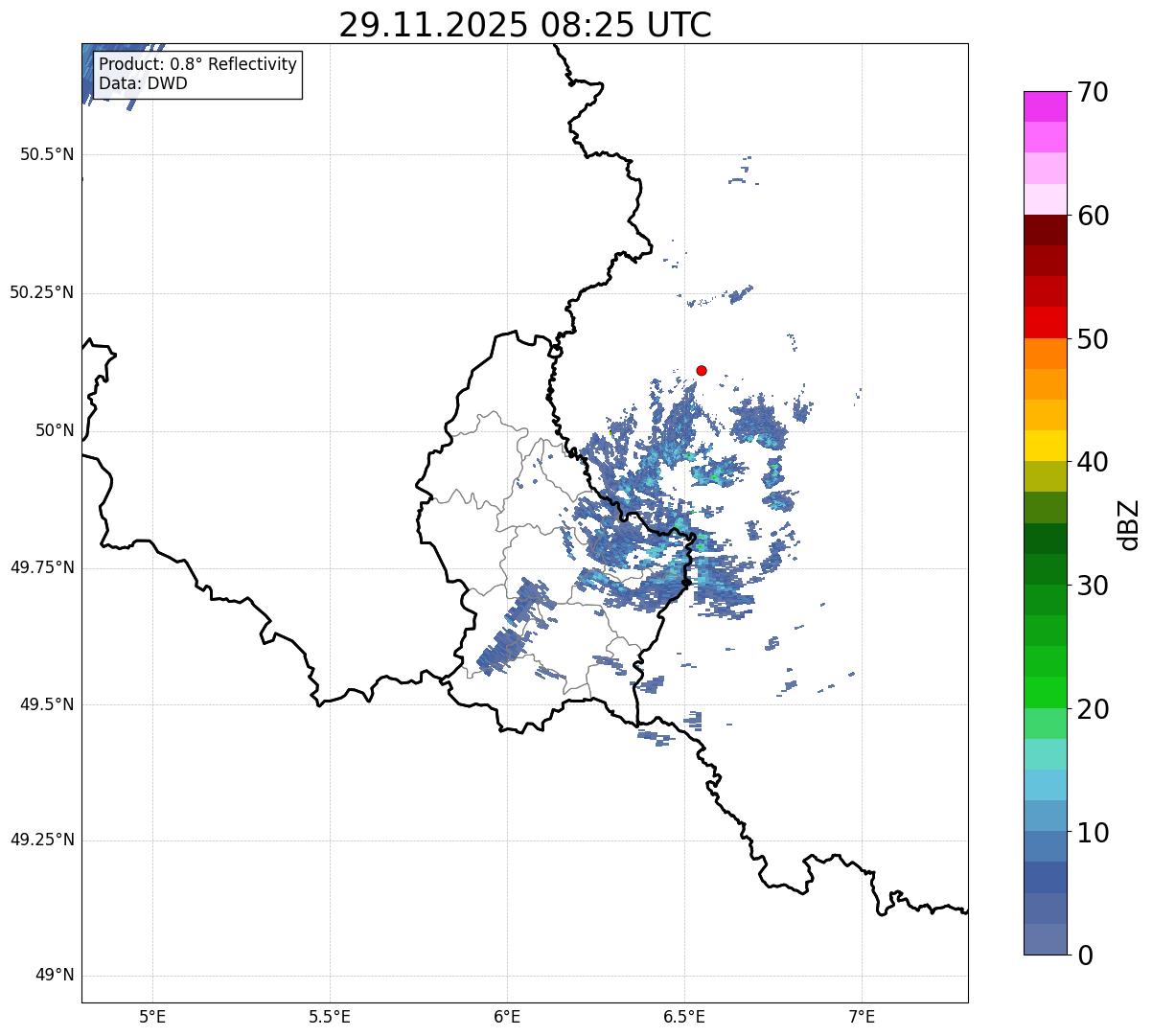Pick the white-pink swatch just above 60 dBZ
The width and height of the screenshot is (1152, 1036).
[x=1045, y=199]
